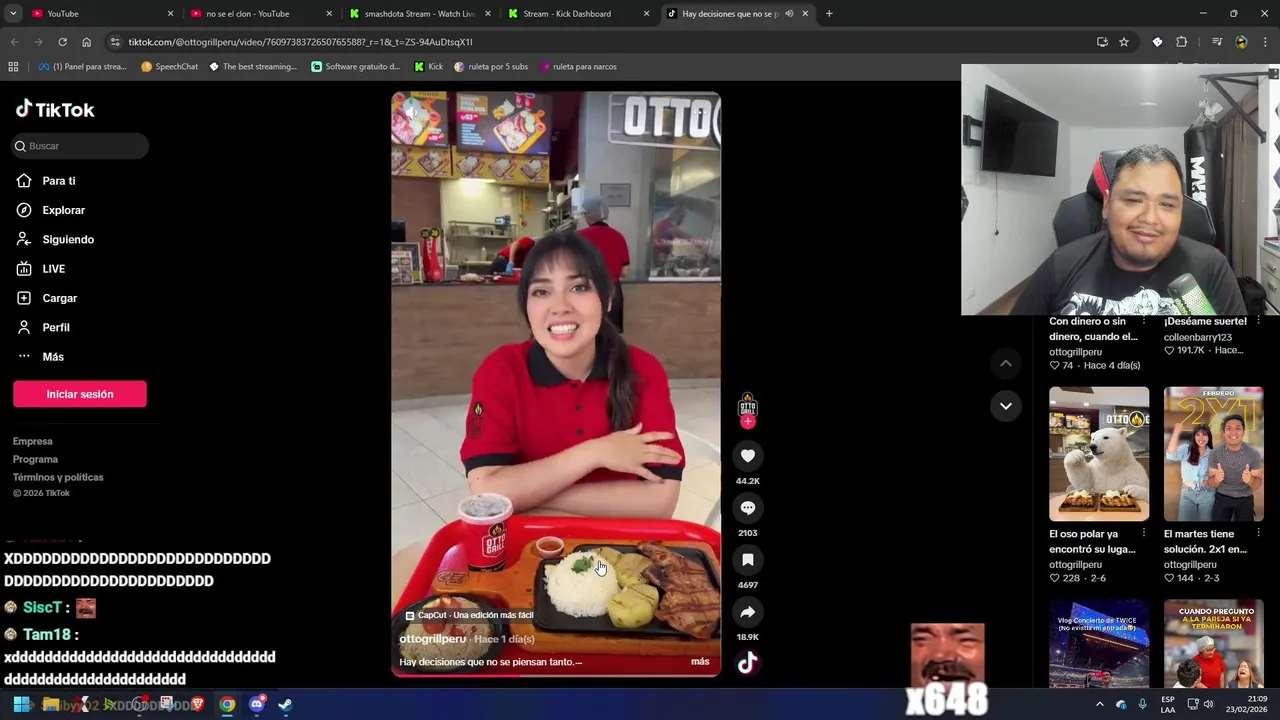
Task: Like the video with heart icon
Action: click(x=747, y=456)
